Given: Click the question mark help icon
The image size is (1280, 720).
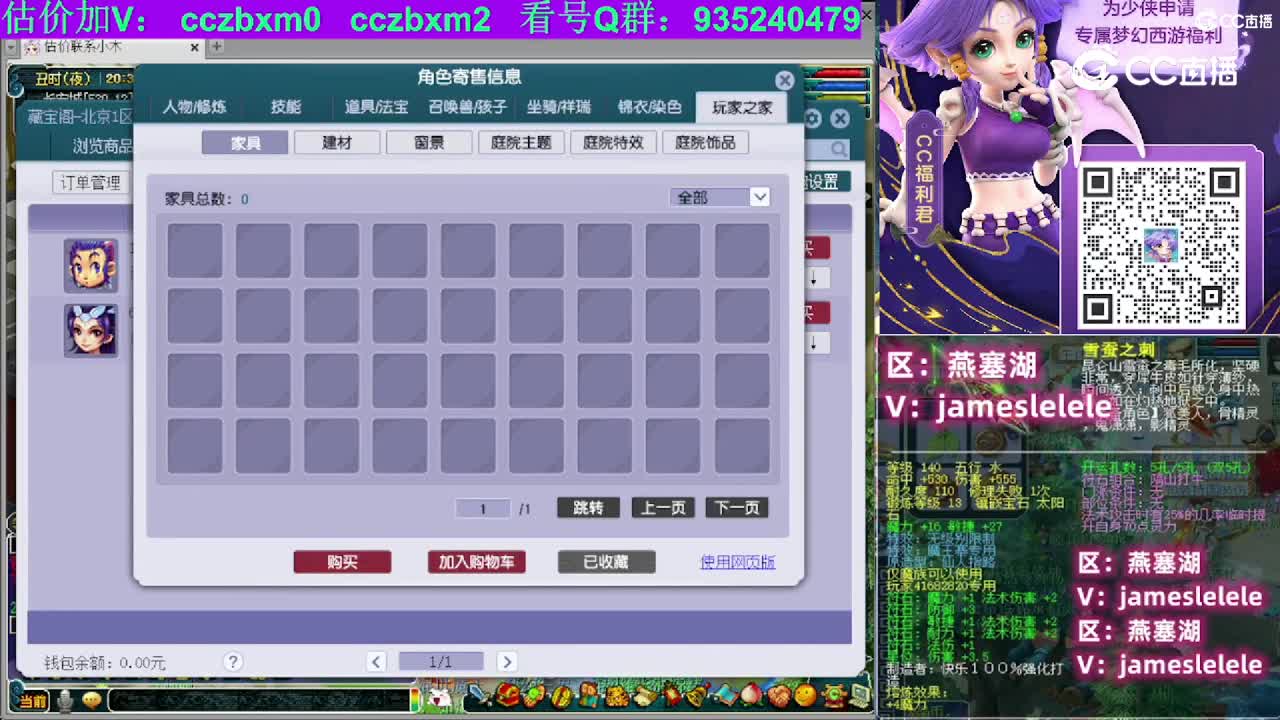Looking at the screenshot, I should (x=233, y=661).
